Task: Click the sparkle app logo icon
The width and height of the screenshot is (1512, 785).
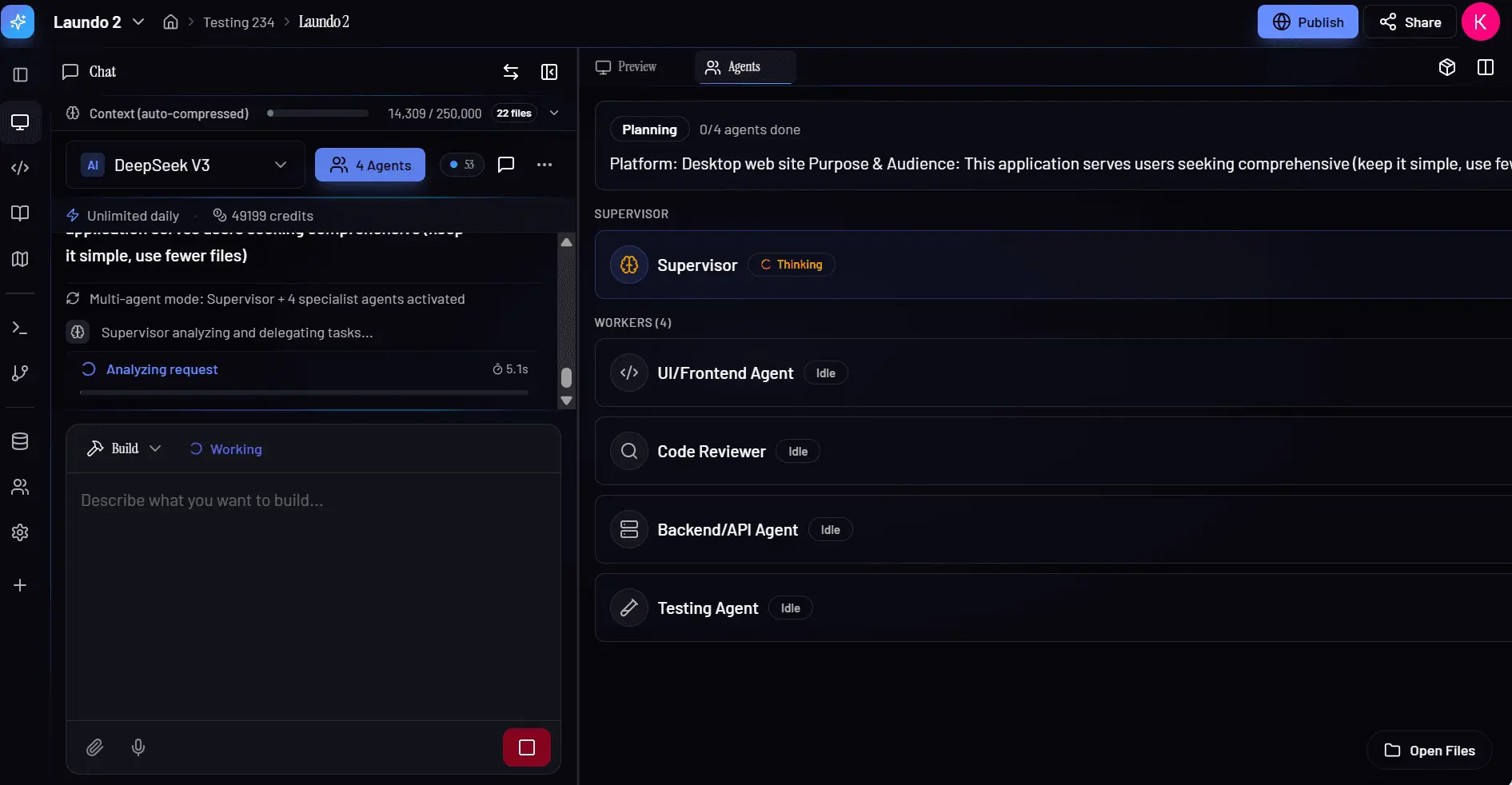Action: coord(18,22)
